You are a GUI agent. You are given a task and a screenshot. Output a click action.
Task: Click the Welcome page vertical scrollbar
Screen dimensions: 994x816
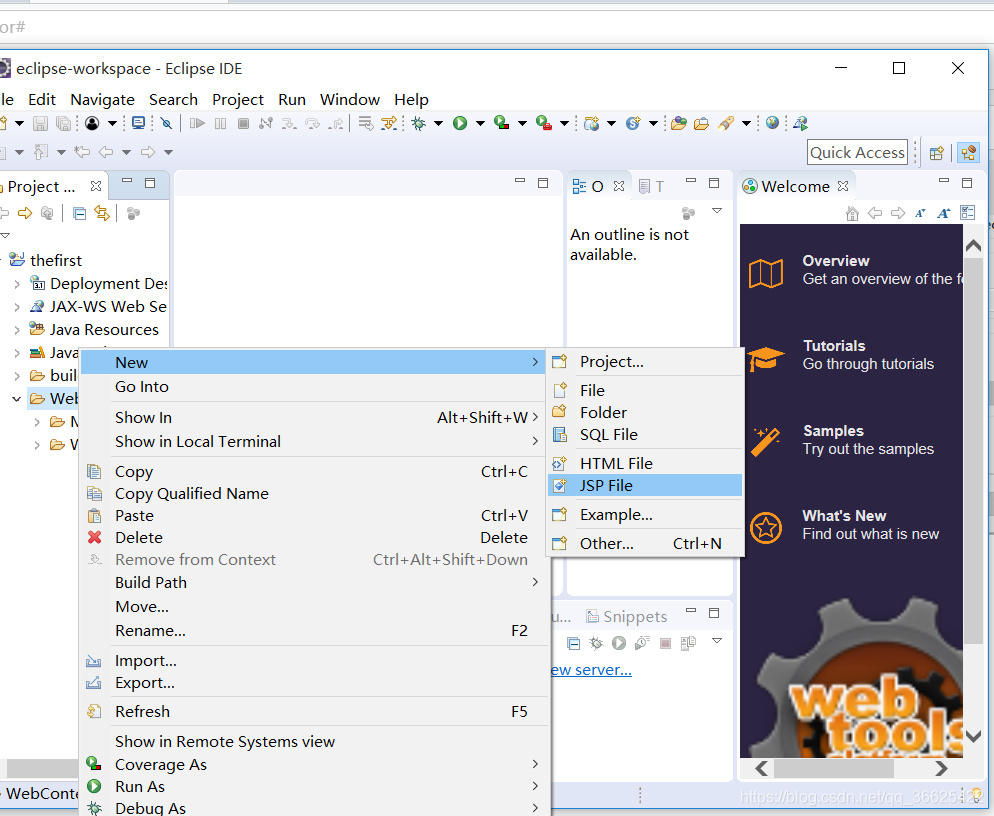972,450
